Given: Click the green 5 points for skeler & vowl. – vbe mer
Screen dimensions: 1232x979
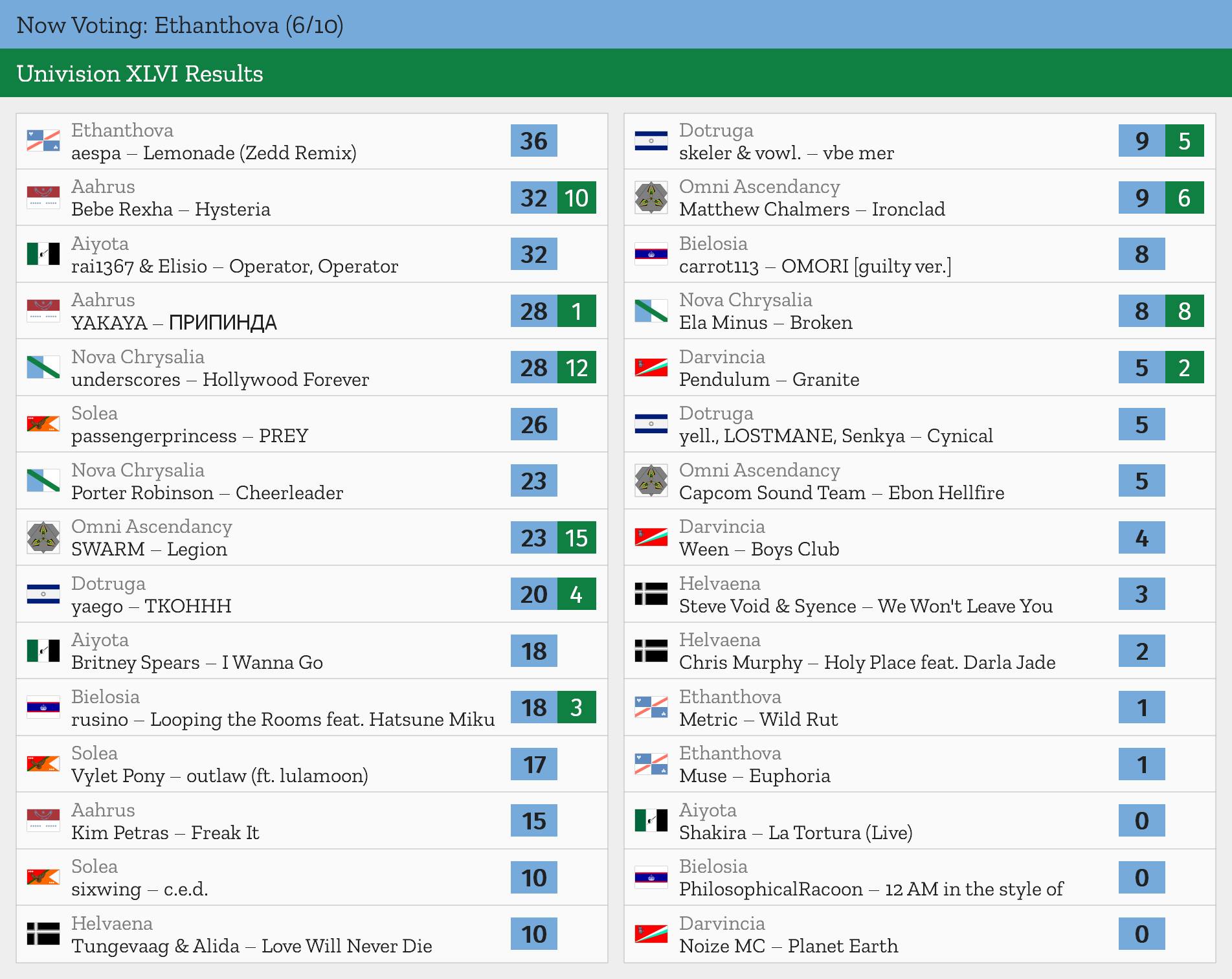Looking at the screenshot, I should coord(1185,141).
